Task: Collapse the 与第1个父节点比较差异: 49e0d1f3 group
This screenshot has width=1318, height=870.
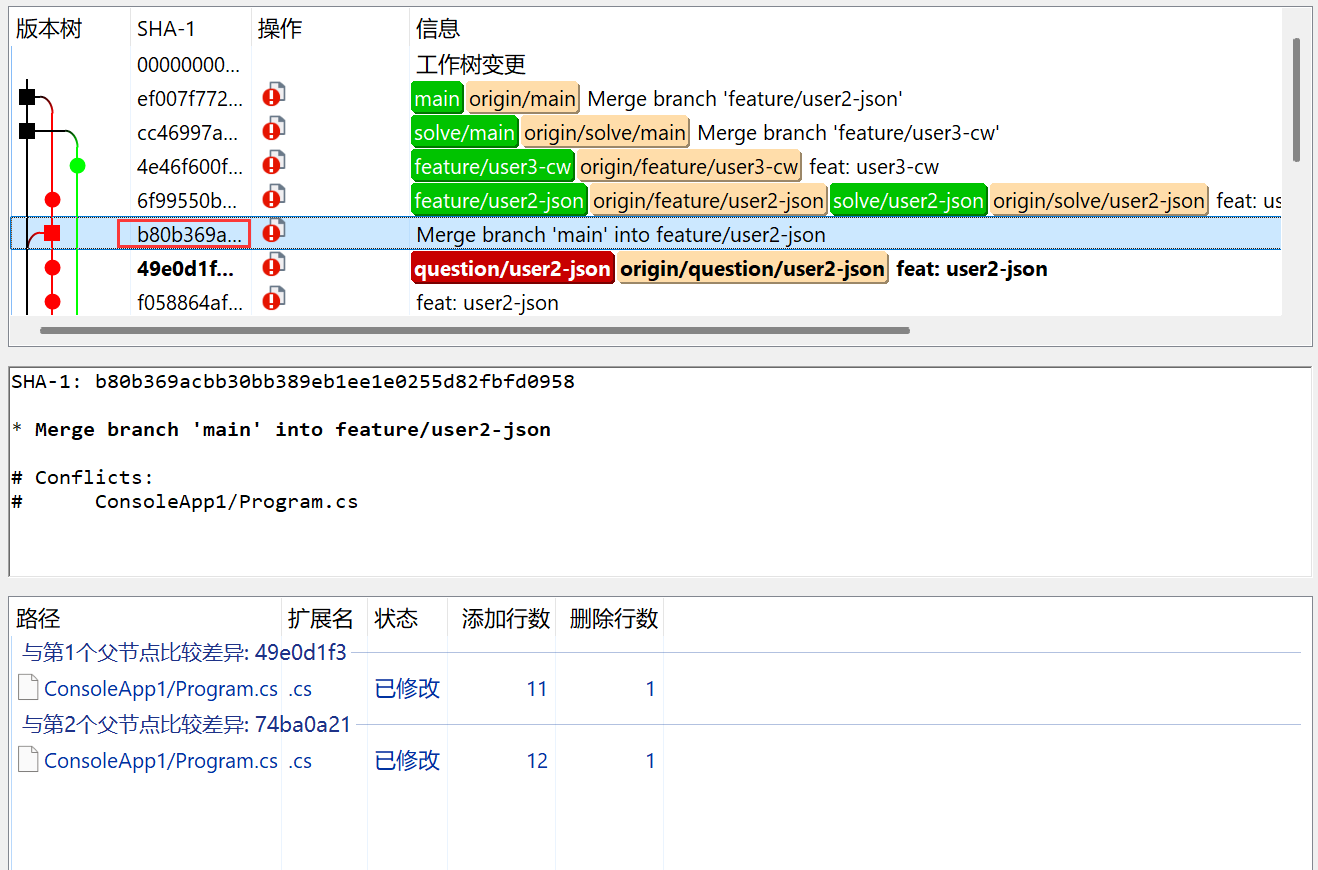Action: coord(184,652)
